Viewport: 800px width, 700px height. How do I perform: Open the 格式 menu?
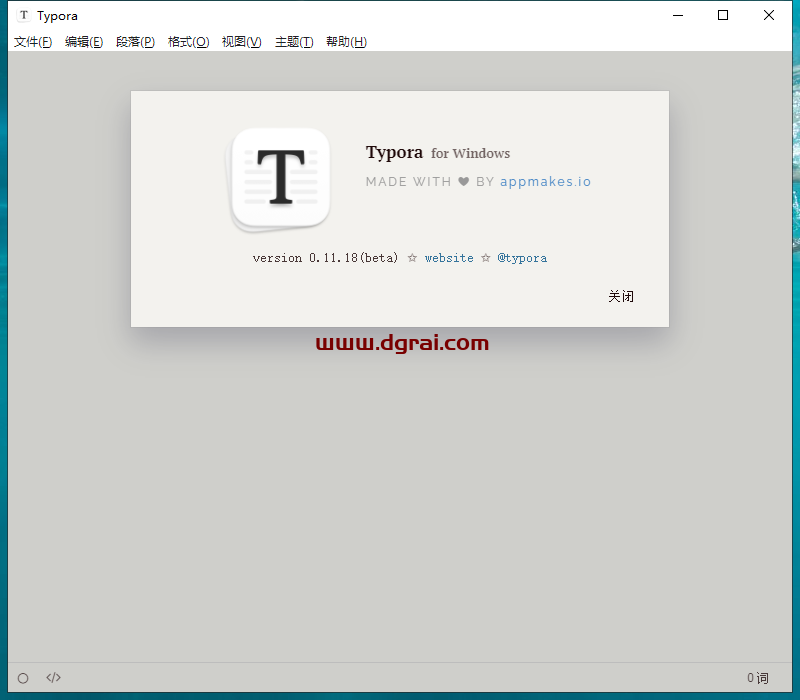188,41
